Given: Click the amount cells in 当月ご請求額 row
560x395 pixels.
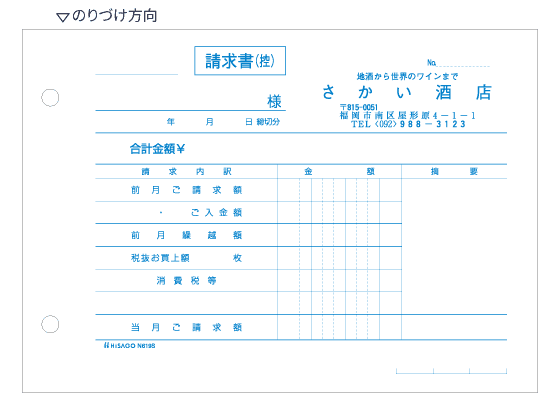Looking at the screenshot, I should click(339, 327).
